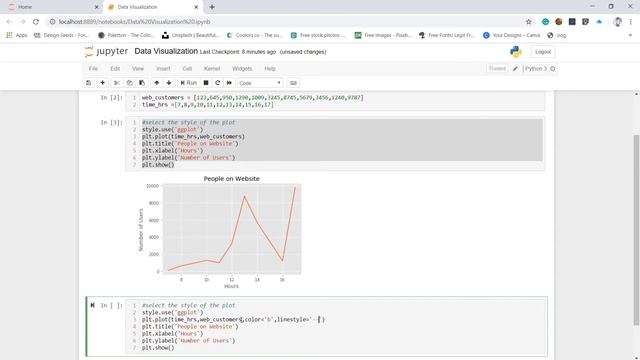The height and width of the screenshot is (360, 640).
Task: Click the pencil edit mode indicator
Action: tap(515, 69)
